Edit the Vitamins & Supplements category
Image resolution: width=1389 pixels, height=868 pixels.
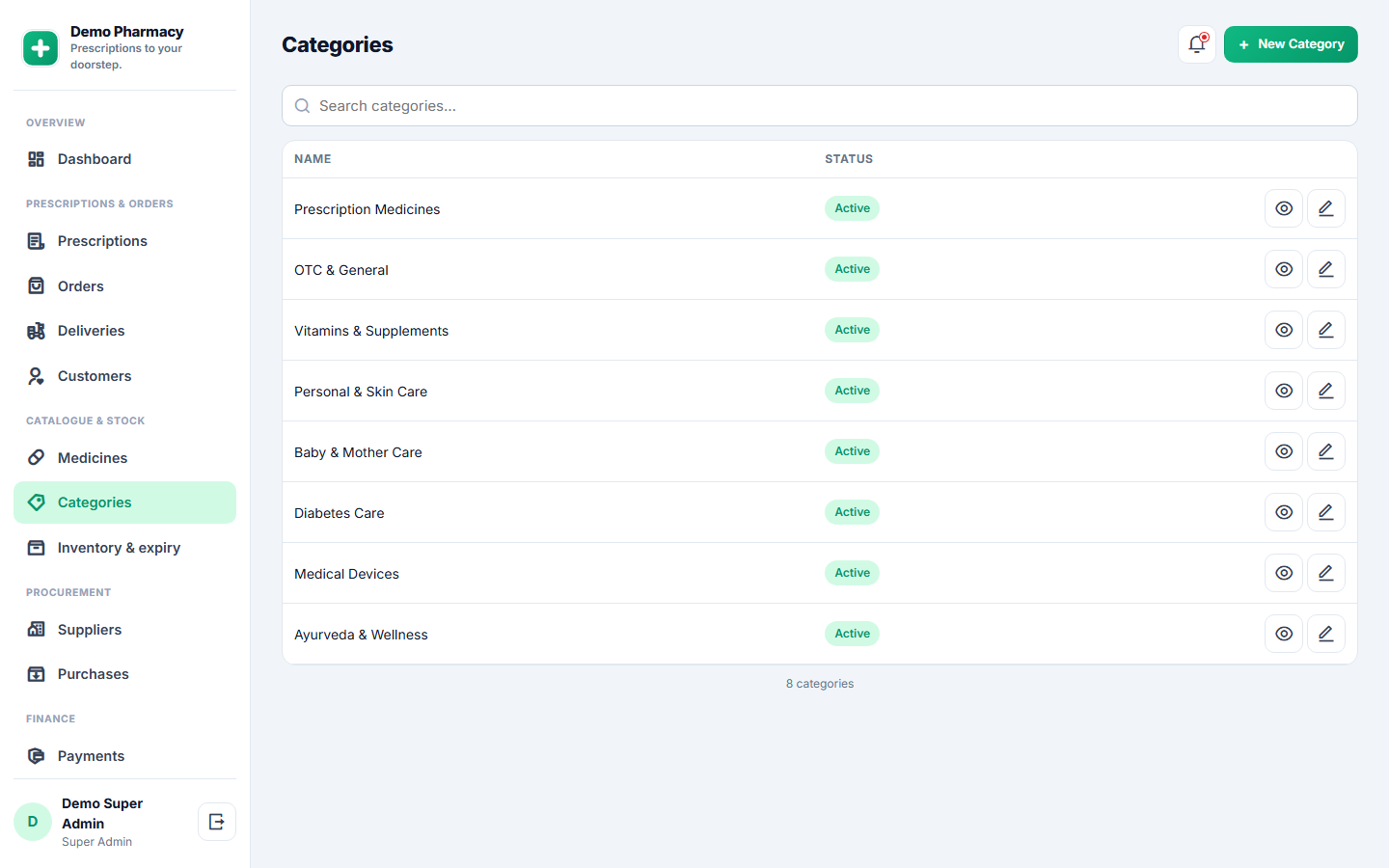tap(1326, 330)
